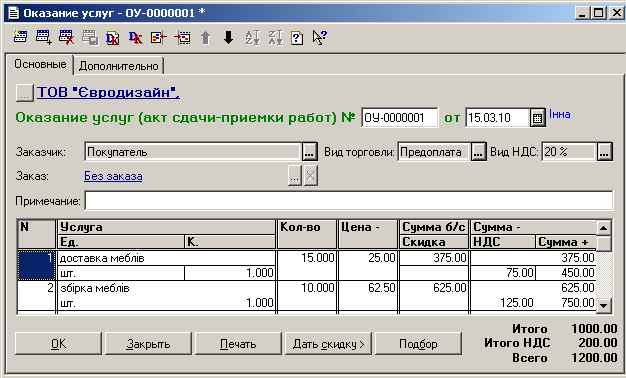Switch to the Дополнительно tab

point(119,66)
